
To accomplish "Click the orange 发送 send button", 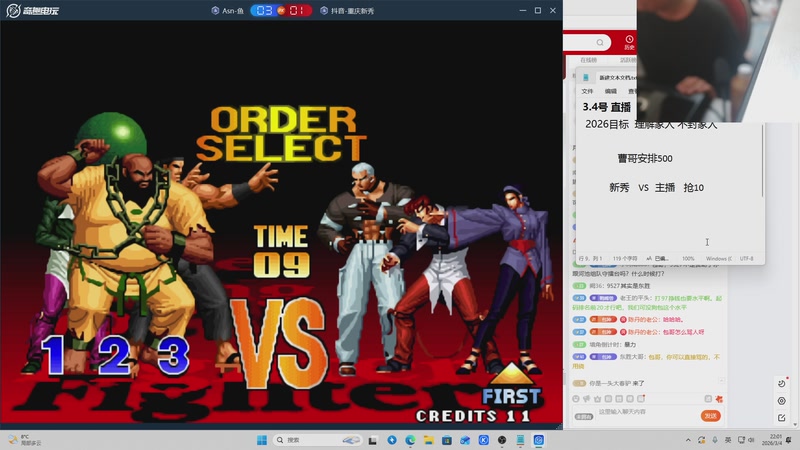I will point(710,416).
